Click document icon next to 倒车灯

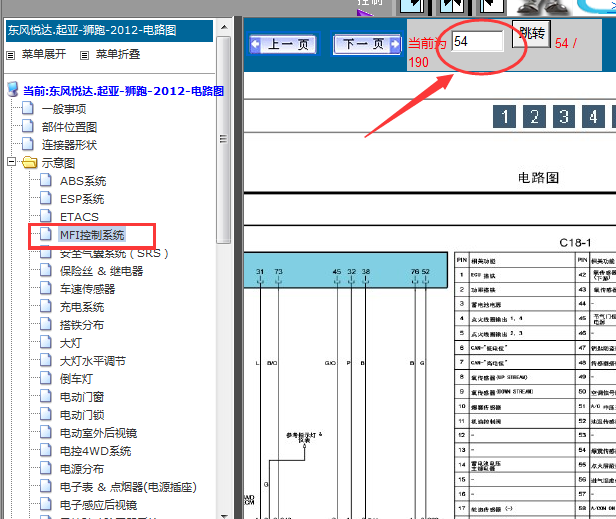click(46, 378)
